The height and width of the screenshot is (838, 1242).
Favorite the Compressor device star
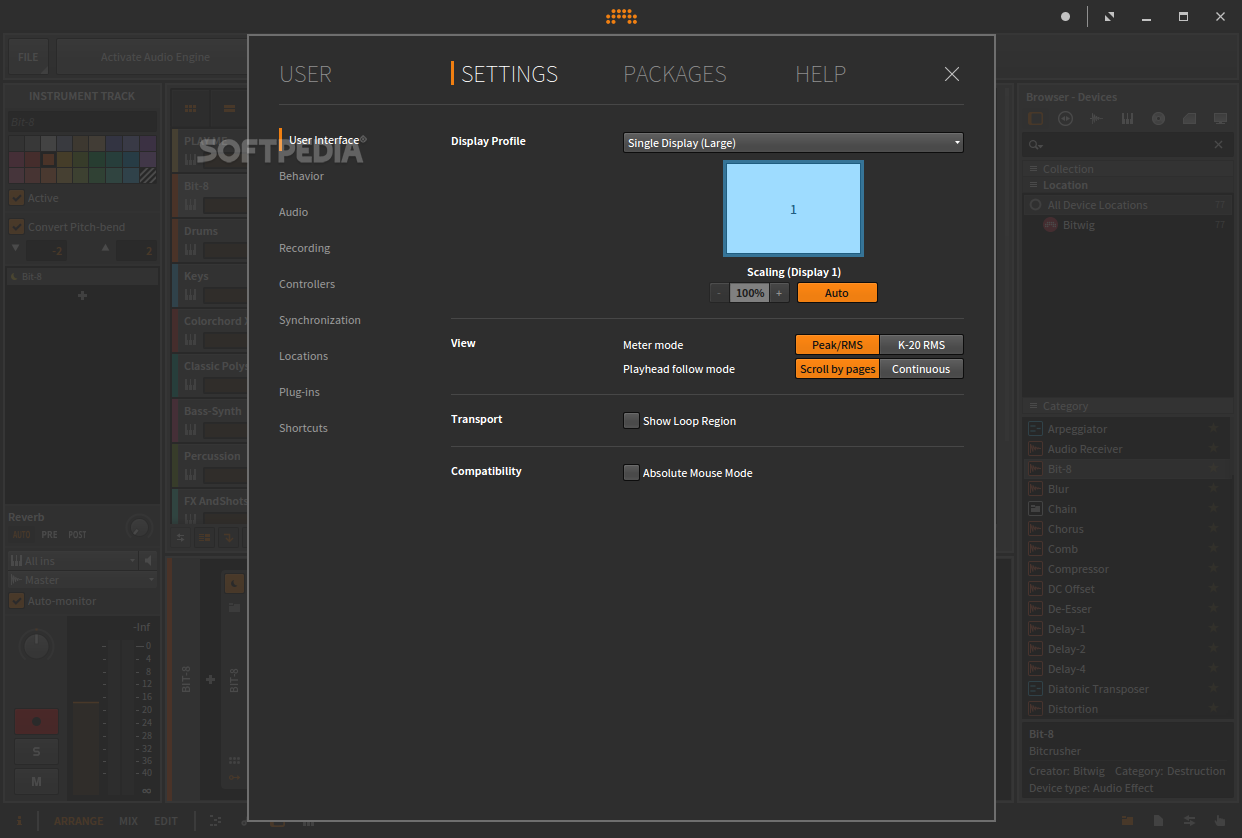click(x=1213, y=569)
